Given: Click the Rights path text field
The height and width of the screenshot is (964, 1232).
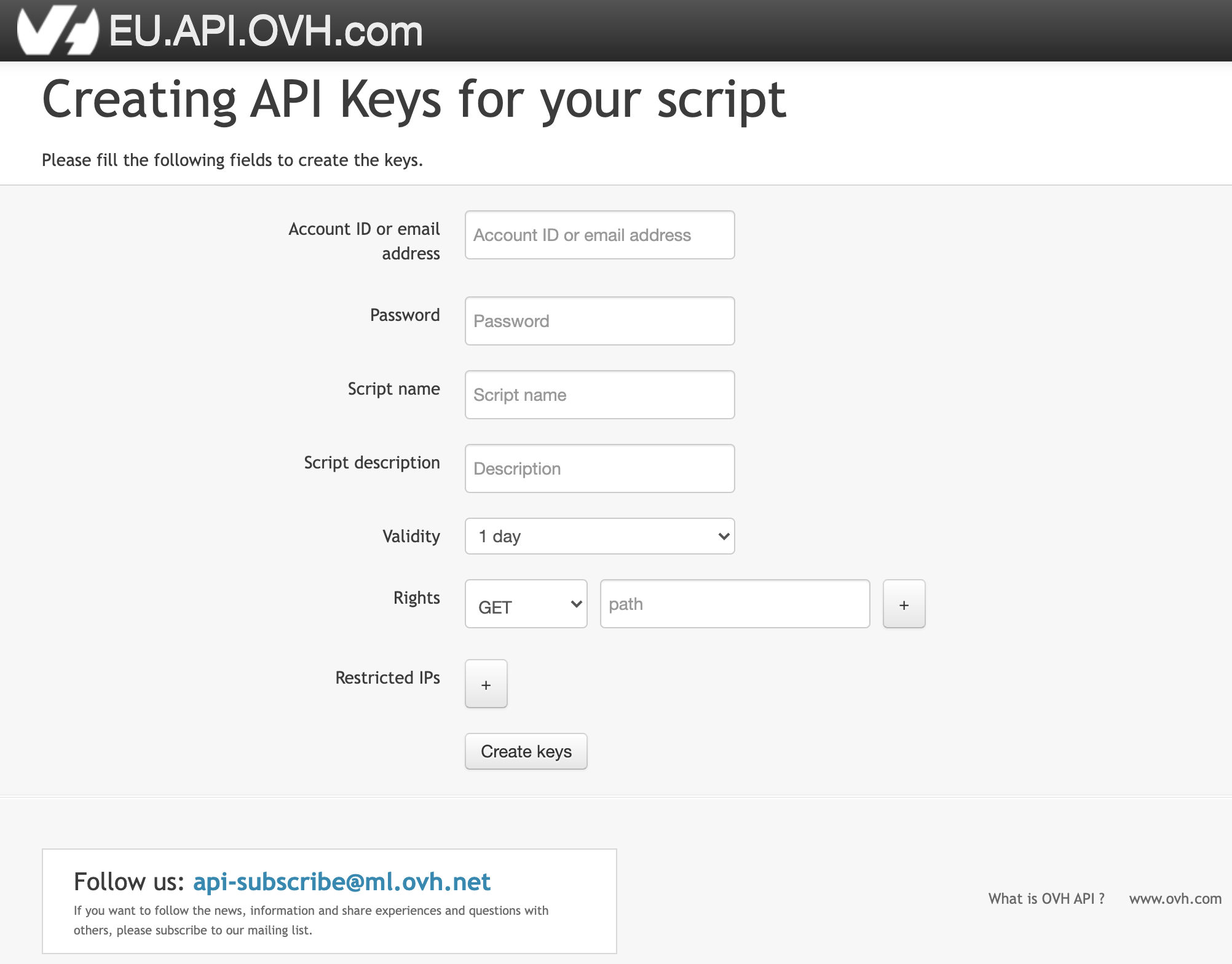Looking at the screenshot, I should [735, 604].
